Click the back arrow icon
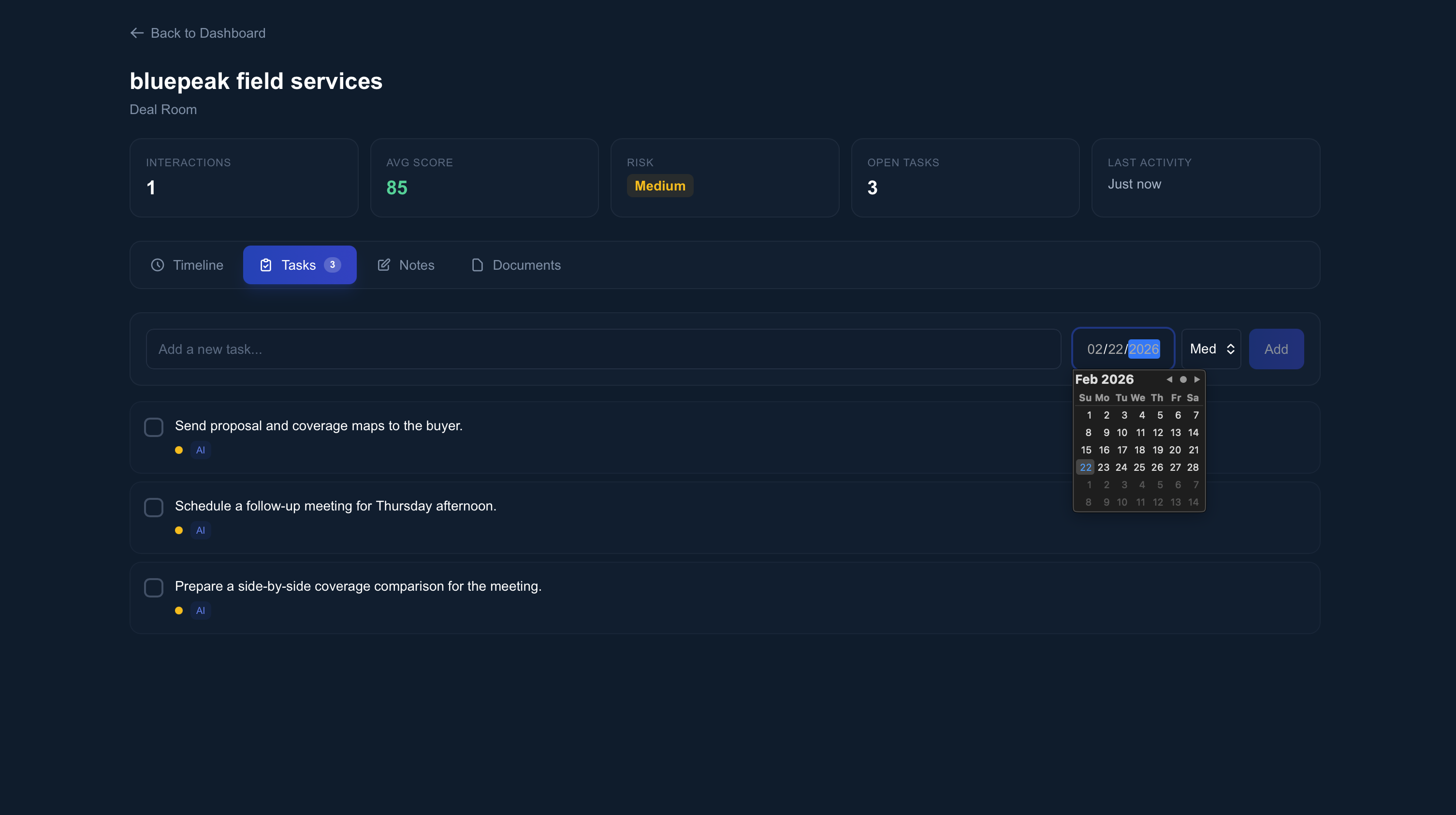 click(x=137, y=33)
